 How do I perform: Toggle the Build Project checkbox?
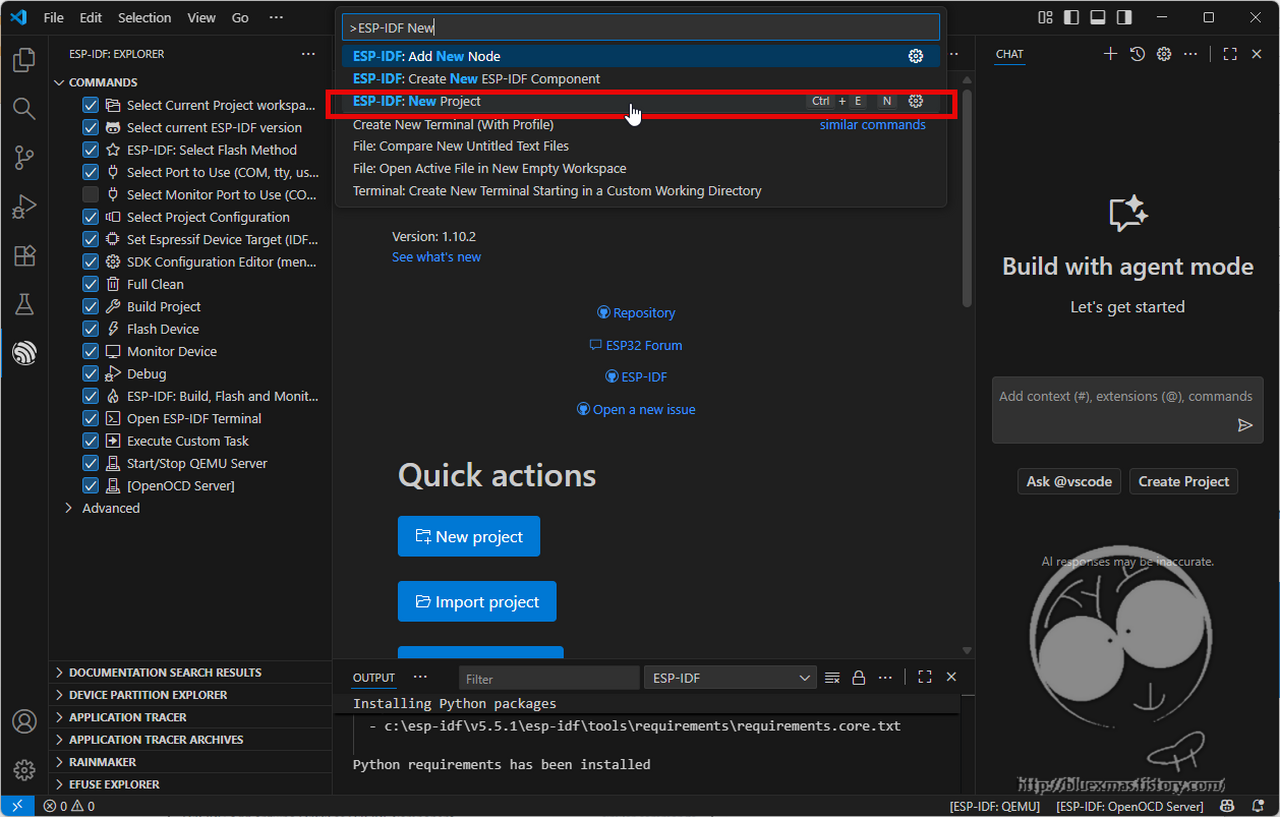[90, 306]
